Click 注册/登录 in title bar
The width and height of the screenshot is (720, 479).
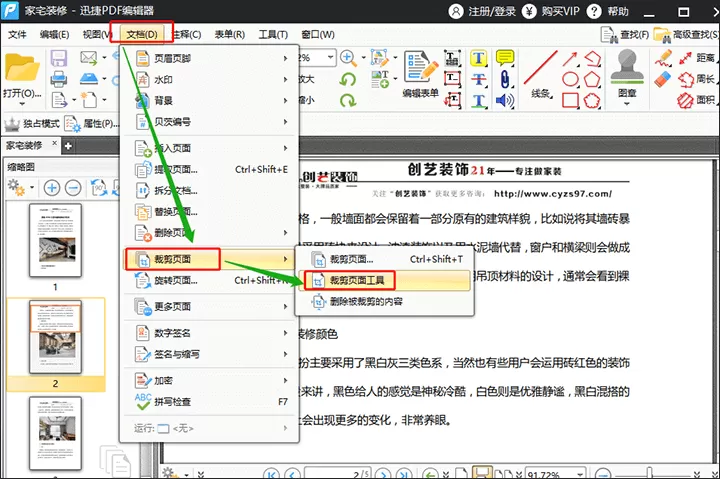click(482, 11)
